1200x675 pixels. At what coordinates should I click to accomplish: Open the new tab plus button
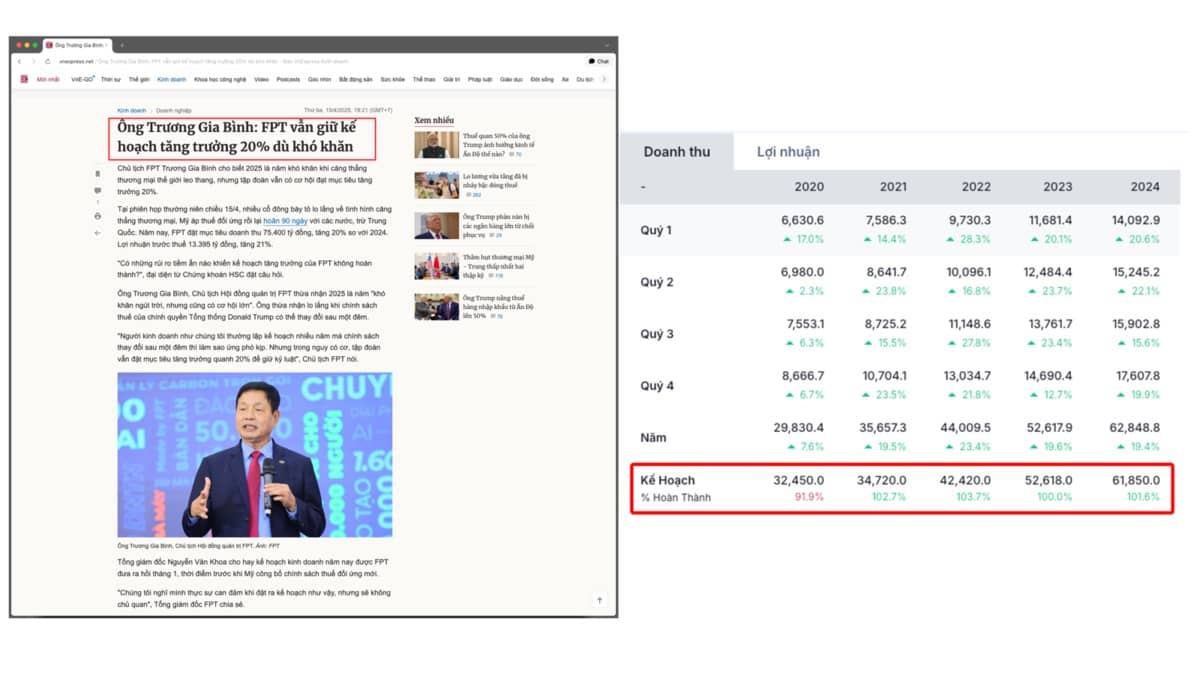pos(122,45)
